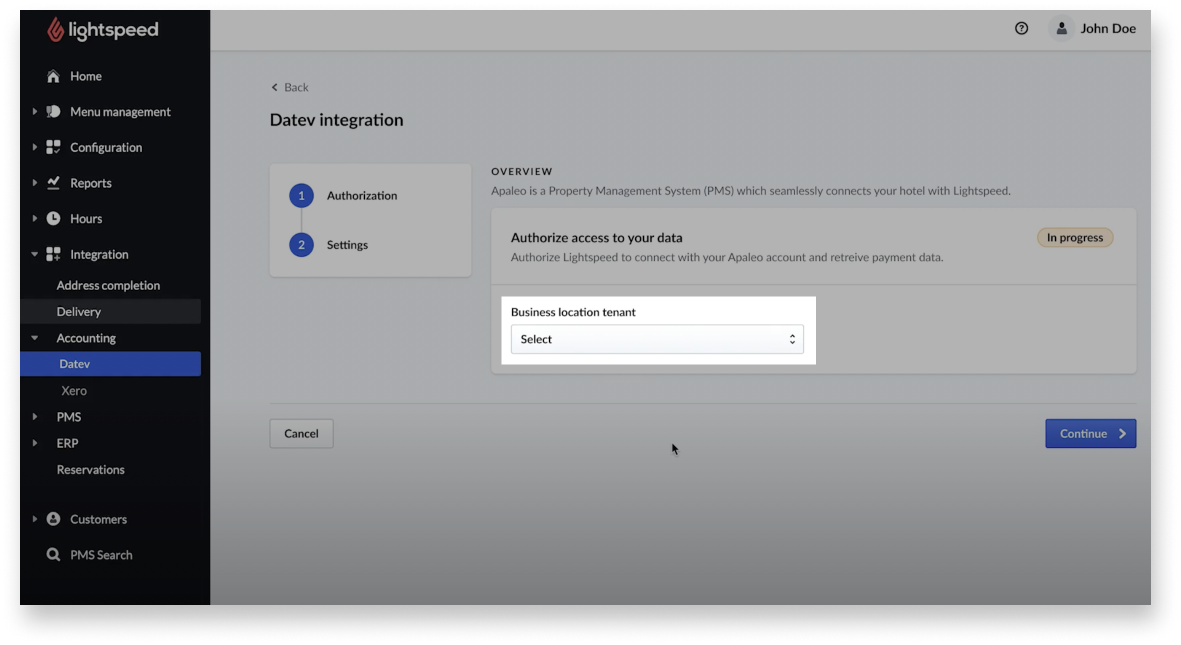Open the help question mark icon
1181x645 pixels.
pos(1021,29)
